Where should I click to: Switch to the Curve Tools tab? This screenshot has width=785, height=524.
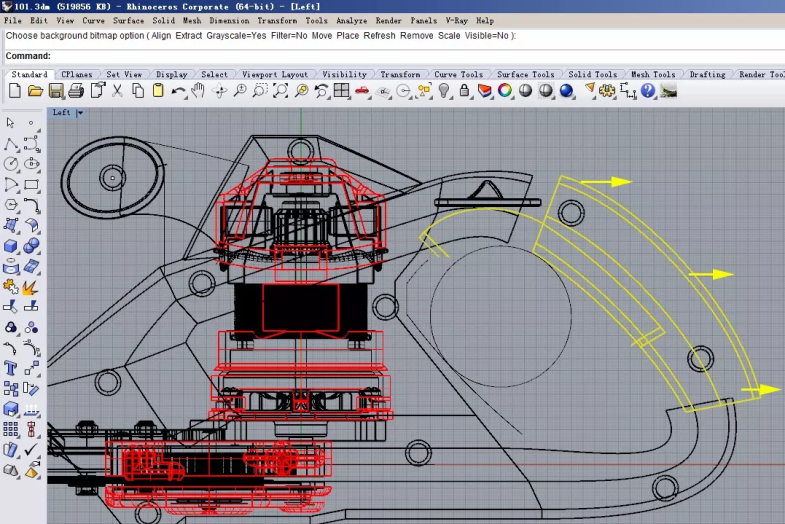point(458,74)
